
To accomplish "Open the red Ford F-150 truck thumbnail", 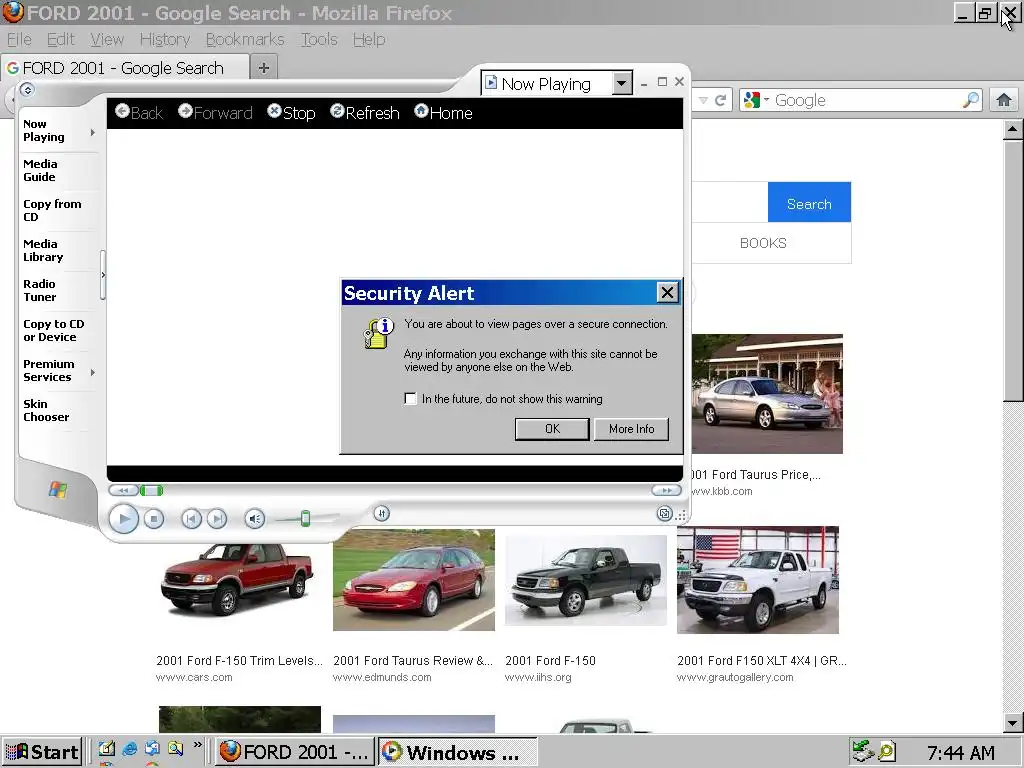I will pyautogui.click(x=238, y=580).
